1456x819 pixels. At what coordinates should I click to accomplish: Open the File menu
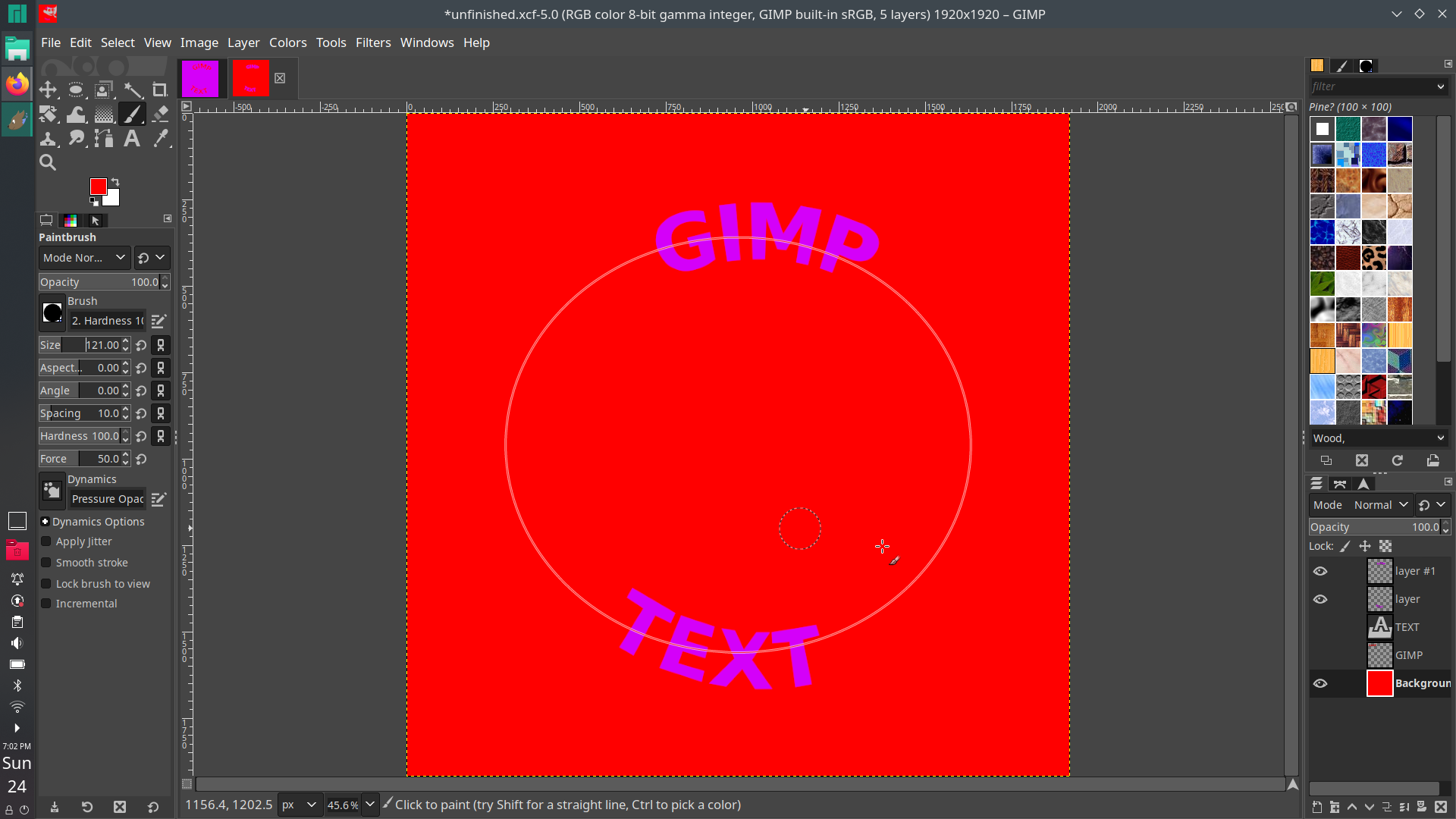pyautogui.click(x=51, y=42)
